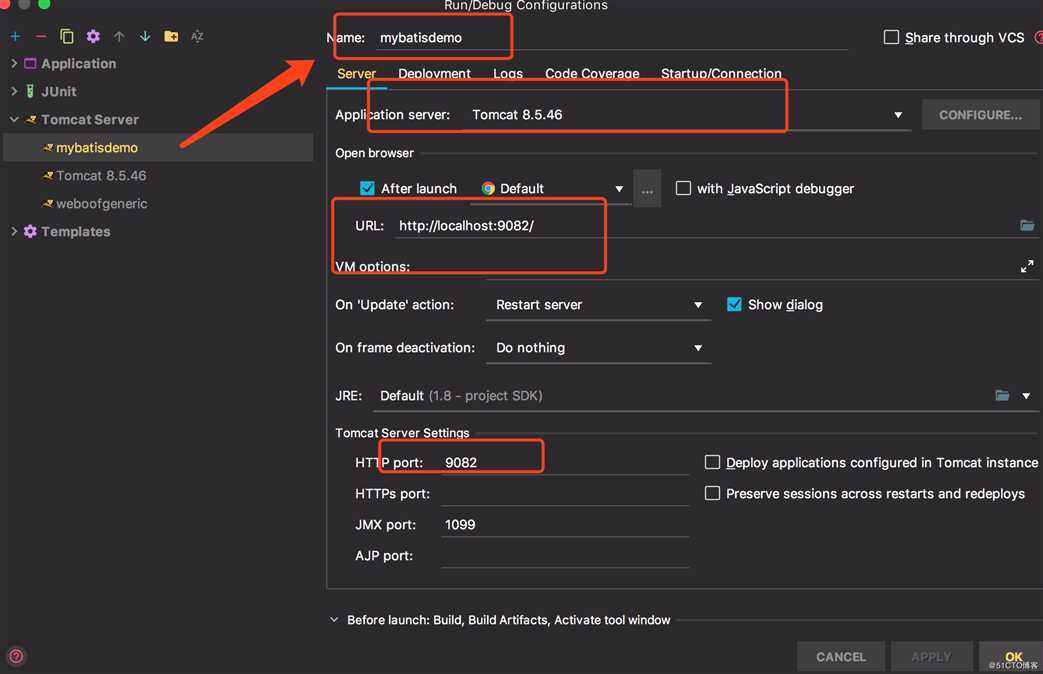Click the JUnit group icon
The image size is (1043, 674).
[30, 92]
